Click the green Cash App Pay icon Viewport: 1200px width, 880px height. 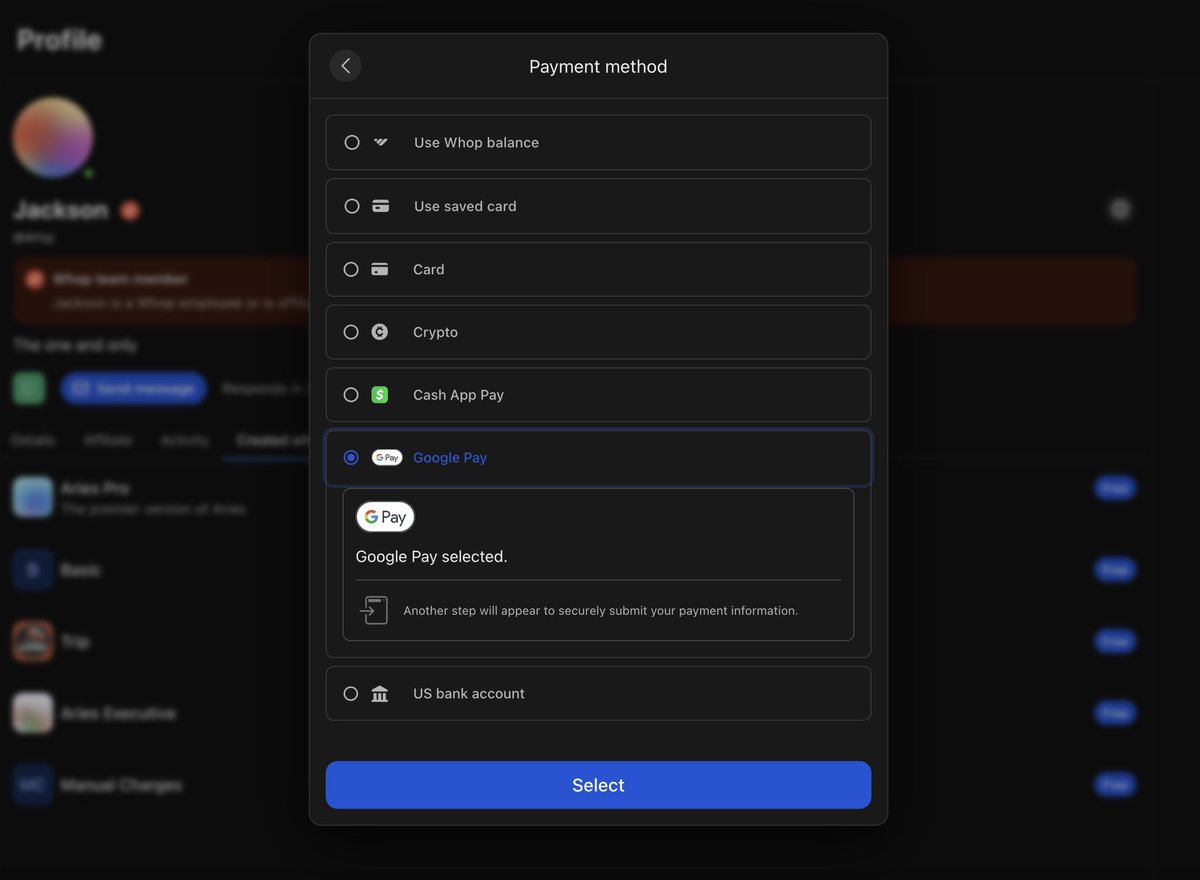(381, 394)
